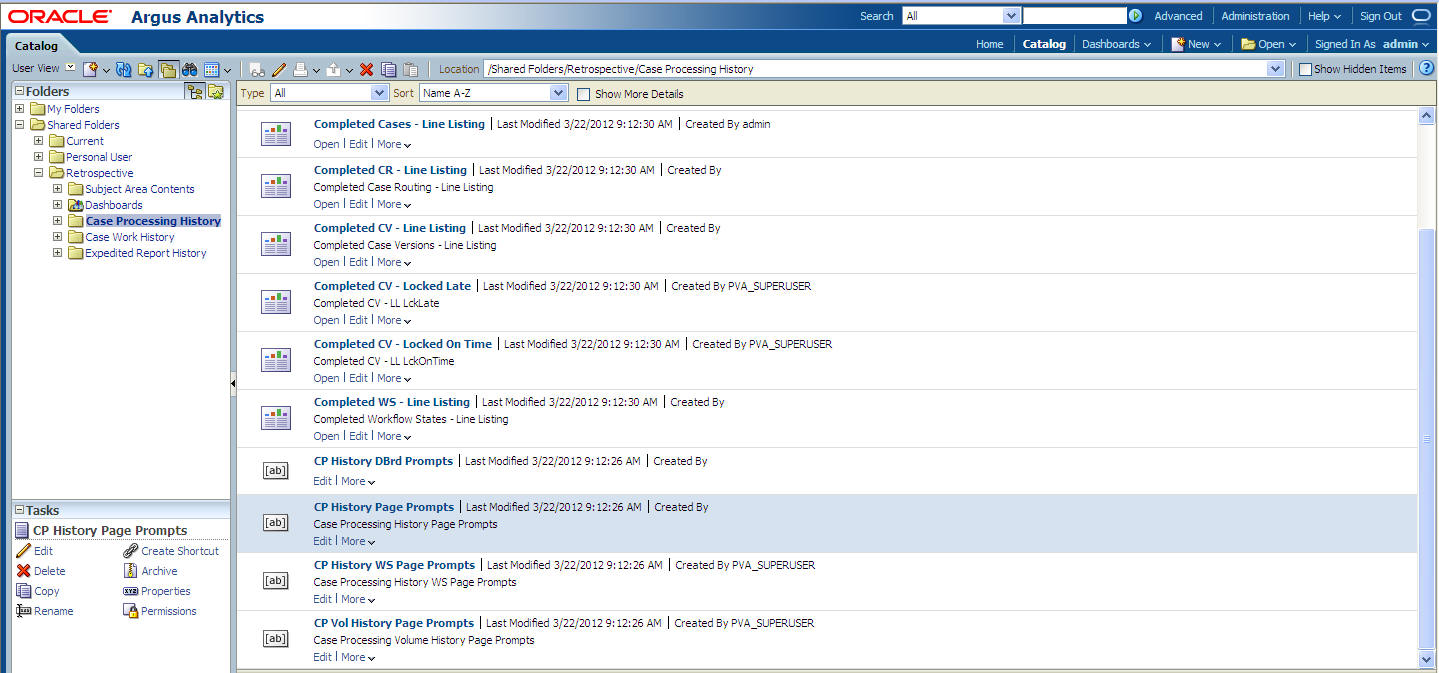Viewport: 1439px width, 673px height.
Task: Click the pencil Edit icon in the toolbar
Action: click(x=279, y=69)
